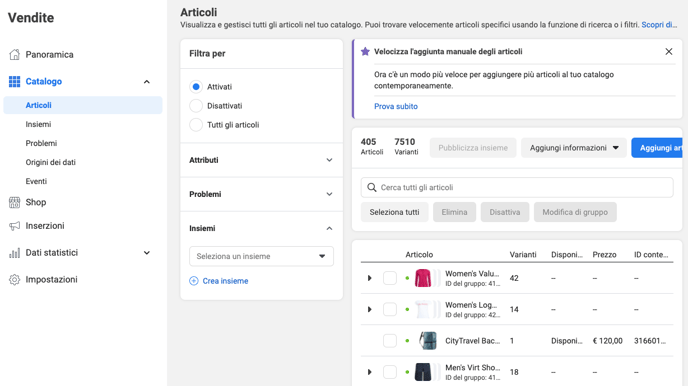Open the CityTravel Bac... product thumbnail
688x386 pixels.
coord(427,341)
